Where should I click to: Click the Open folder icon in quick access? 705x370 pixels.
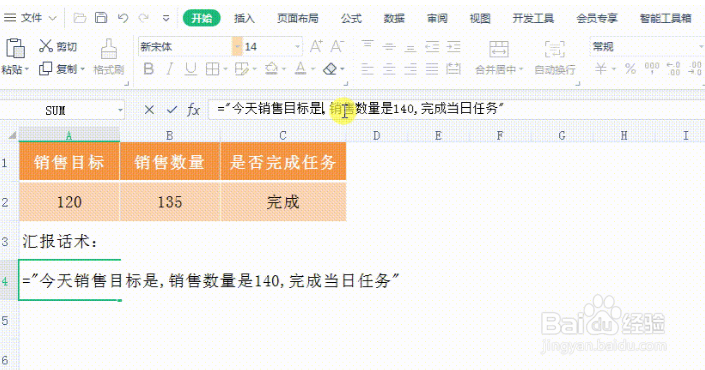pyautogui.click(x=80, y=18)
